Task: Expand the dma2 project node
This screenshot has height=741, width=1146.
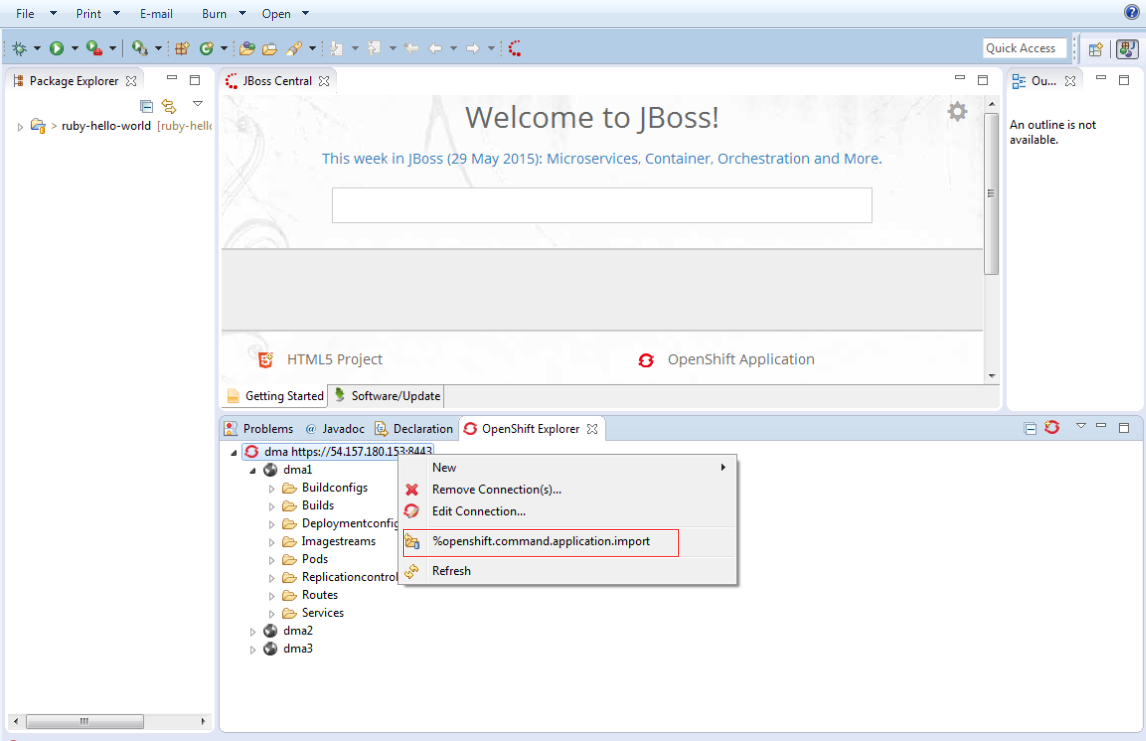Action: click(x=253, y=631)
